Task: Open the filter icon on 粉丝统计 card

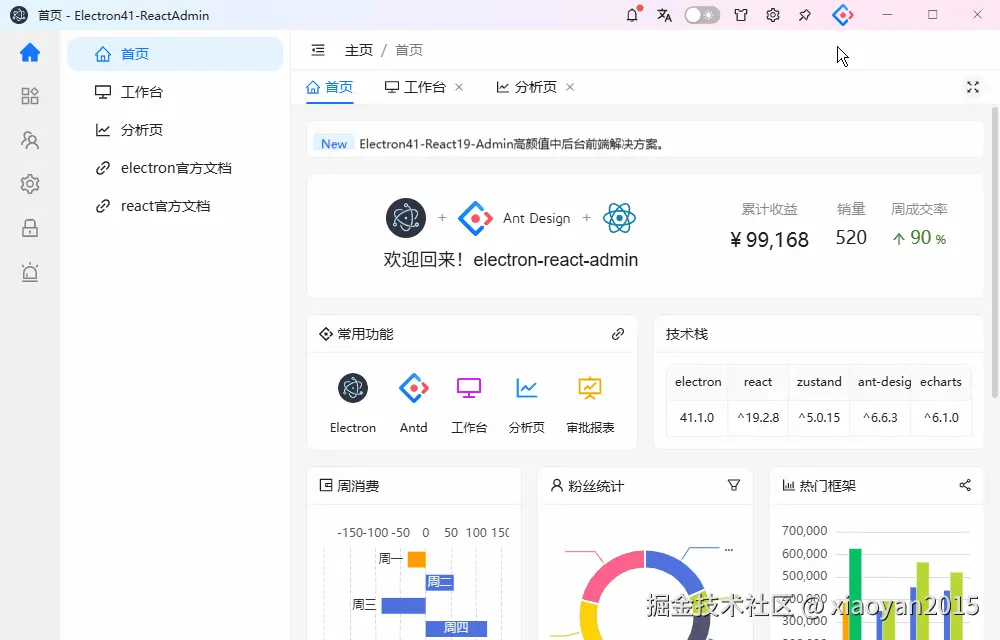Action: (734, 486)
